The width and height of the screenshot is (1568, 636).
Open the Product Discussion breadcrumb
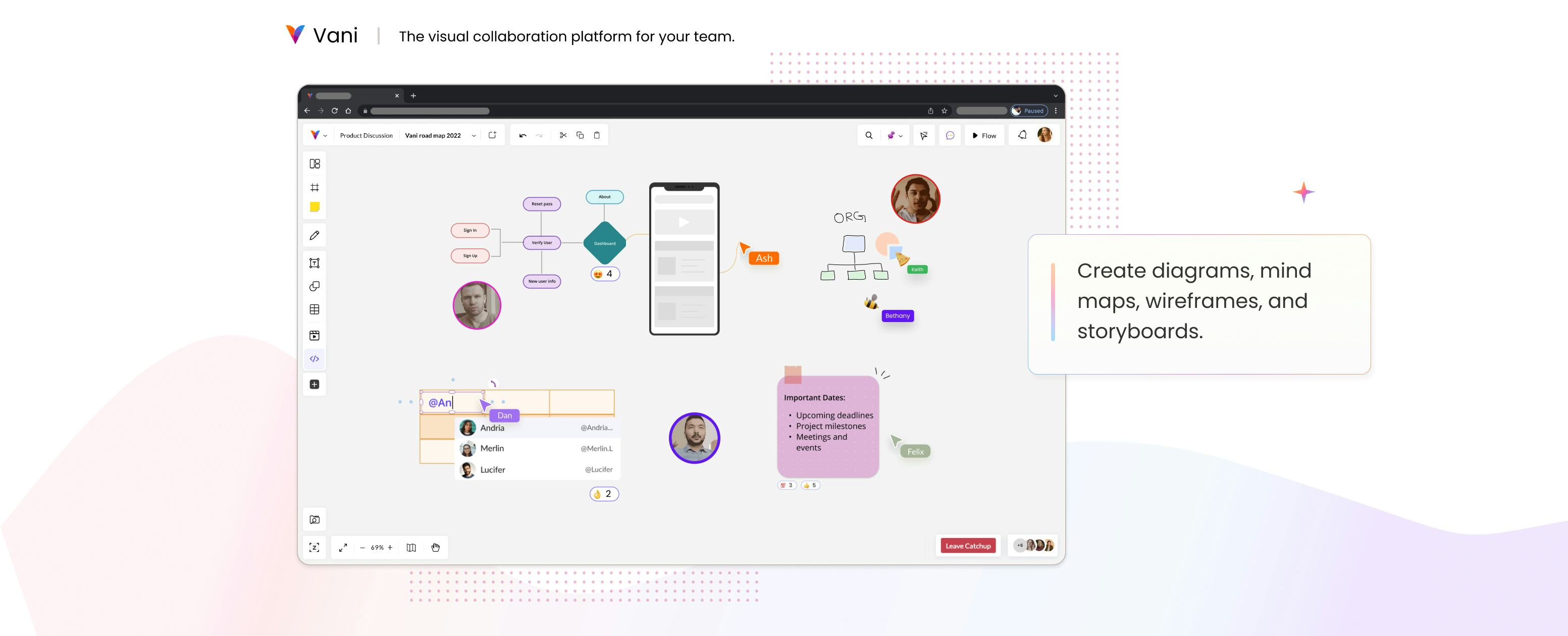366,136
